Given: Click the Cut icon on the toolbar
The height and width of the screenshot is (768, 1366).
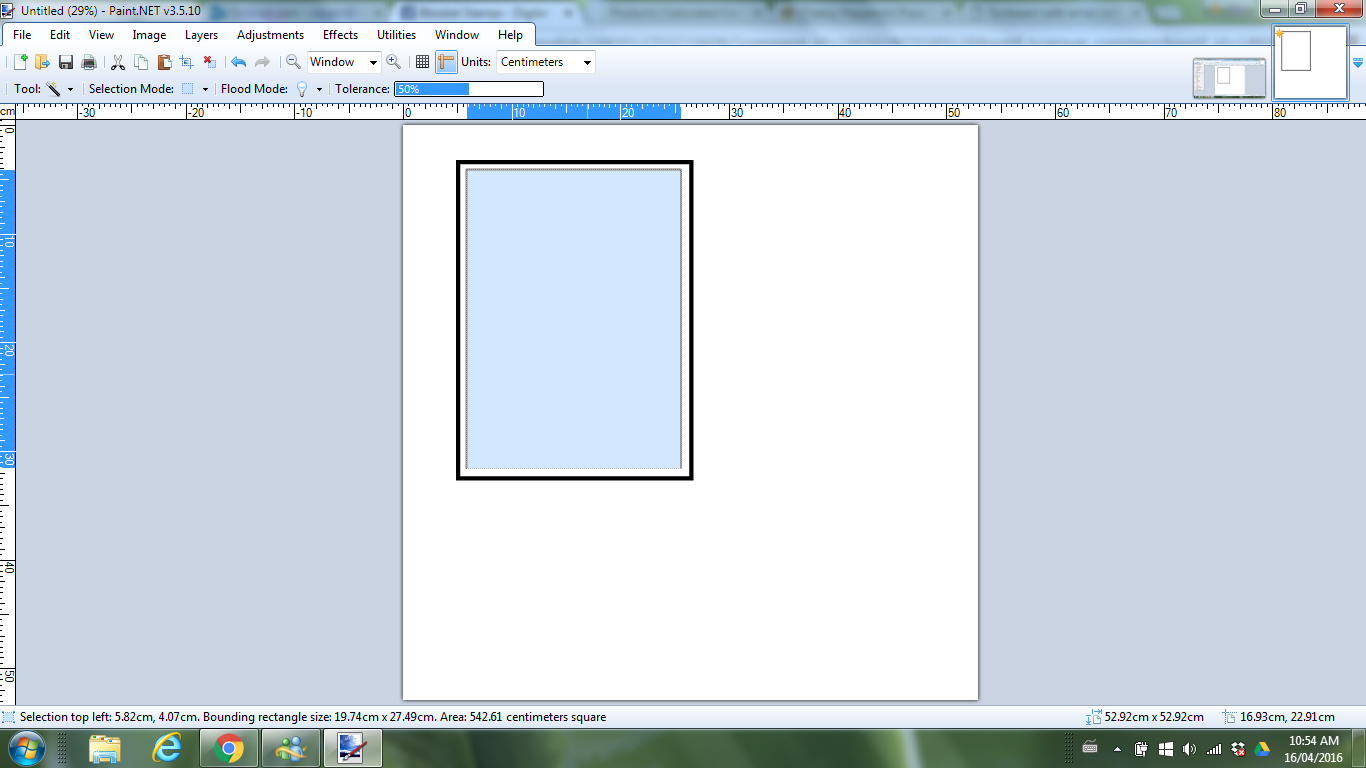Looking at the screenshot, I should pos(117,61).
